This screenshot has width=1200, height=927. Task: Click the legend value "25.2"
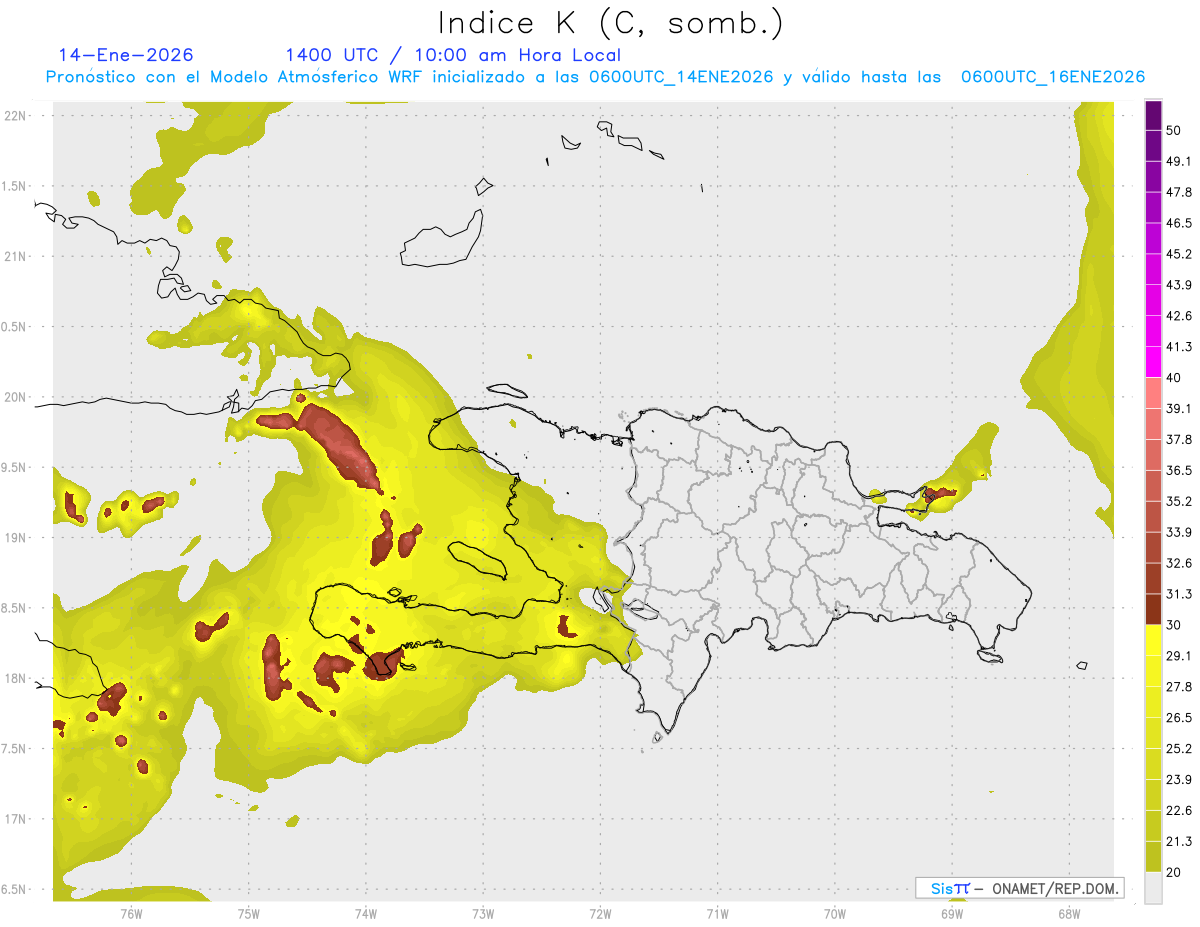click(x=1179, y=748)
